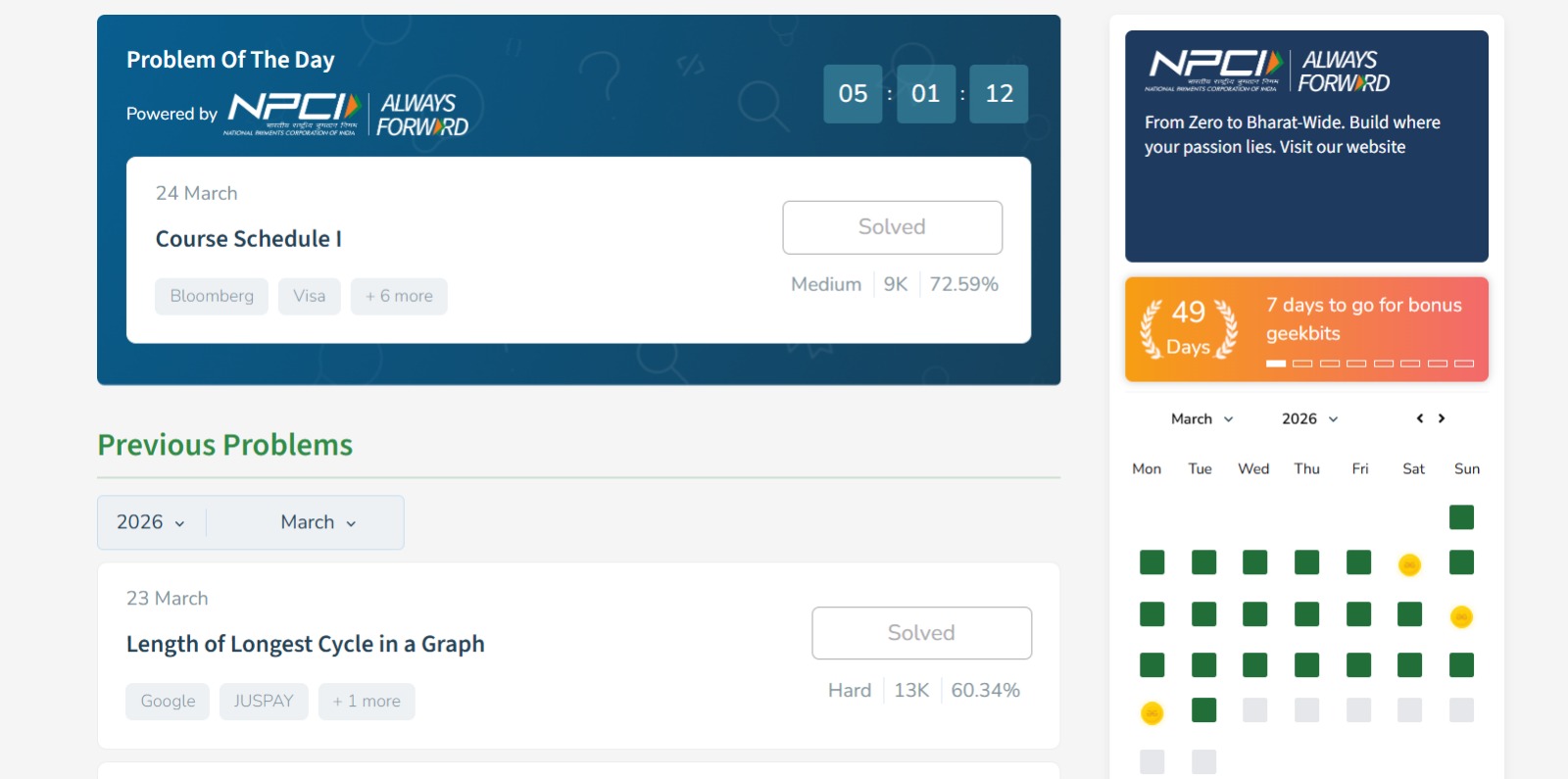Image resolution: width=1568 pixels, height=779 pixels.
Task: Go to previous month in the calendar
Action: pos(1419,418)
